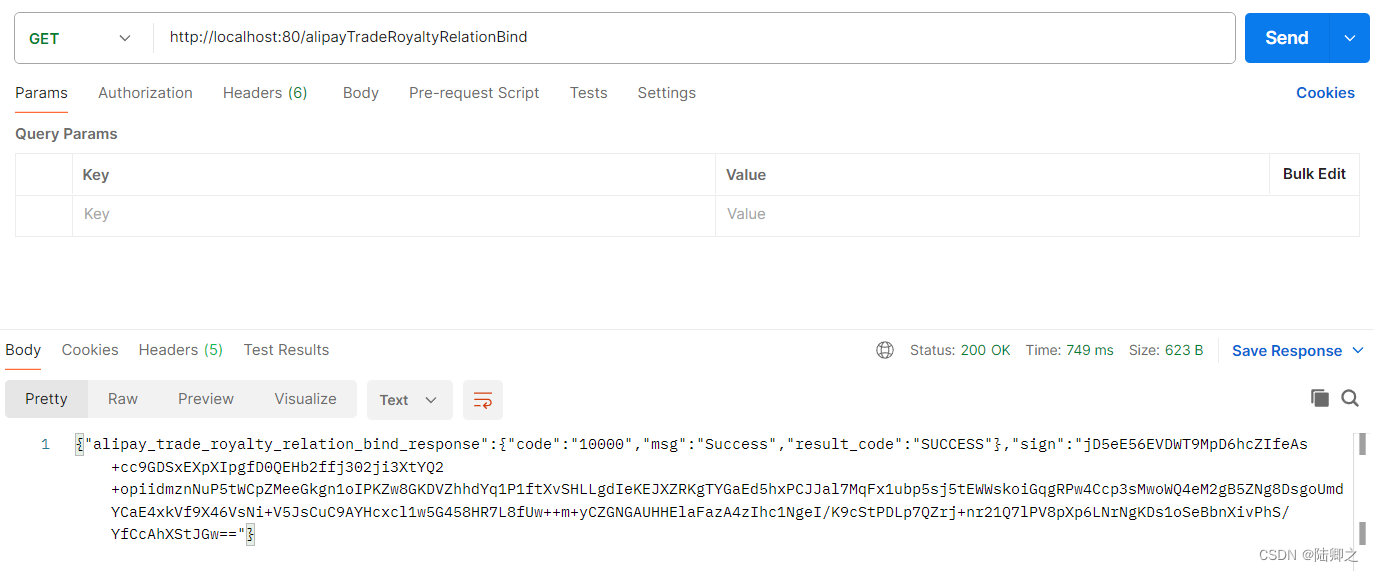Screen dimensions: 1374x571
Task: Click the Key input field
Action: (394, 214)
